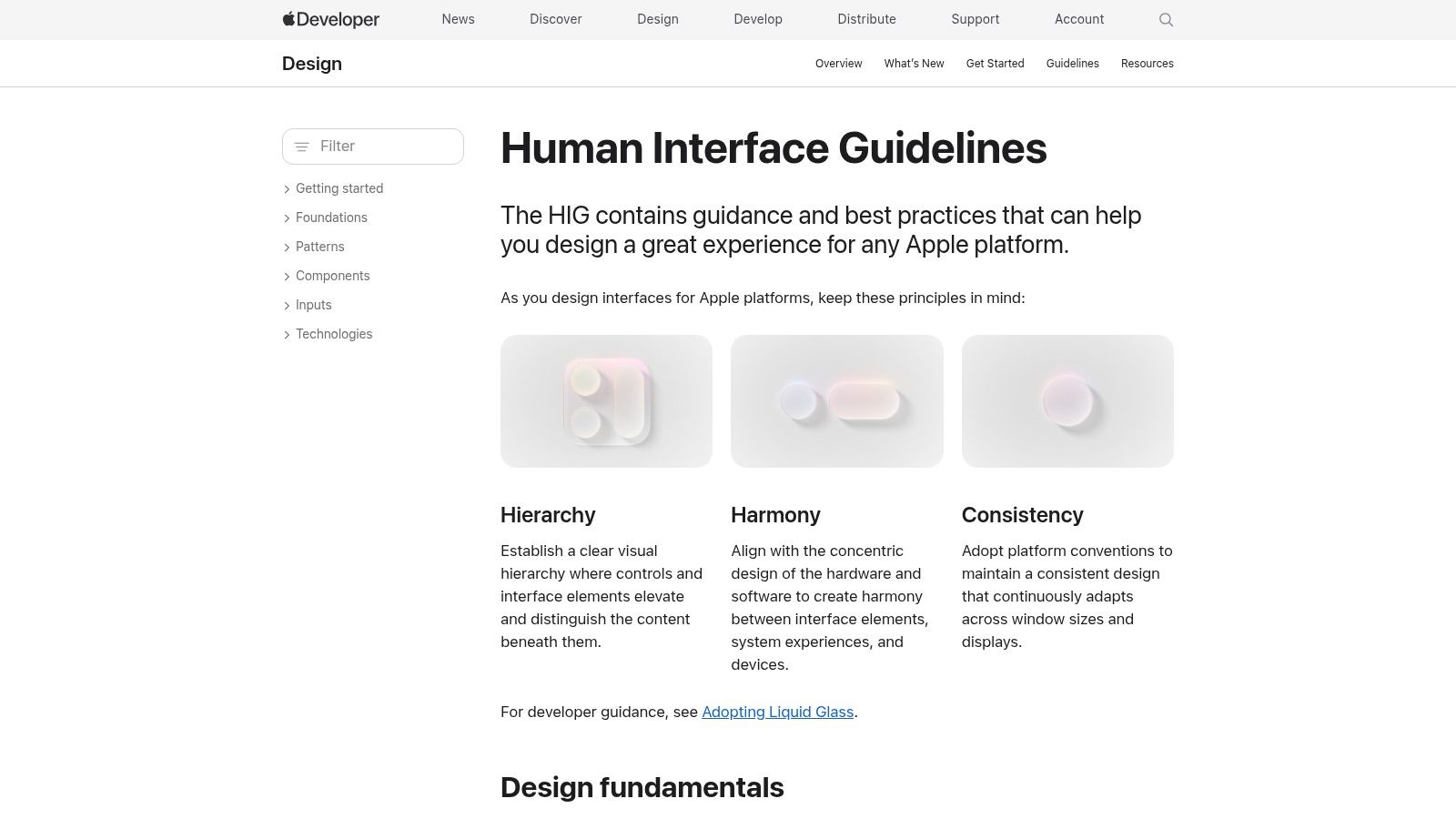The image size is (1456, 819).
Task: Switch to the Overview tab
Action: click(838, 63)
